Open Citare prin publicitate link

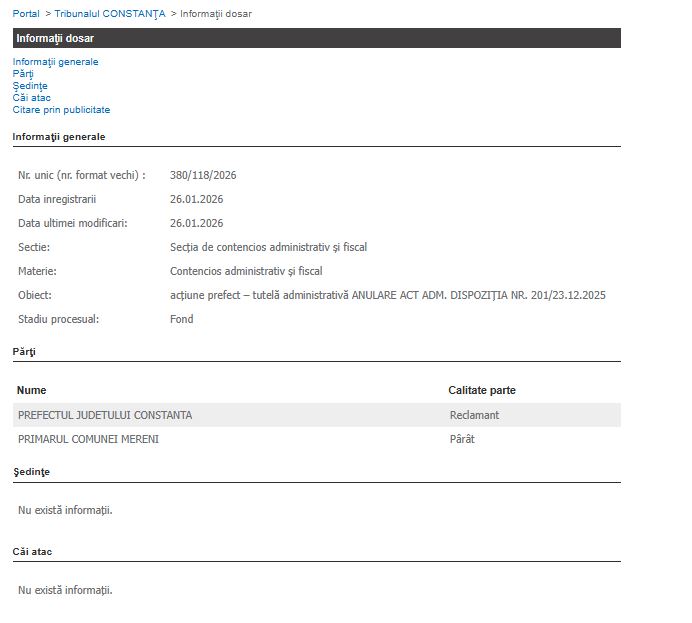pyautogui.click(x=62, y=110)
